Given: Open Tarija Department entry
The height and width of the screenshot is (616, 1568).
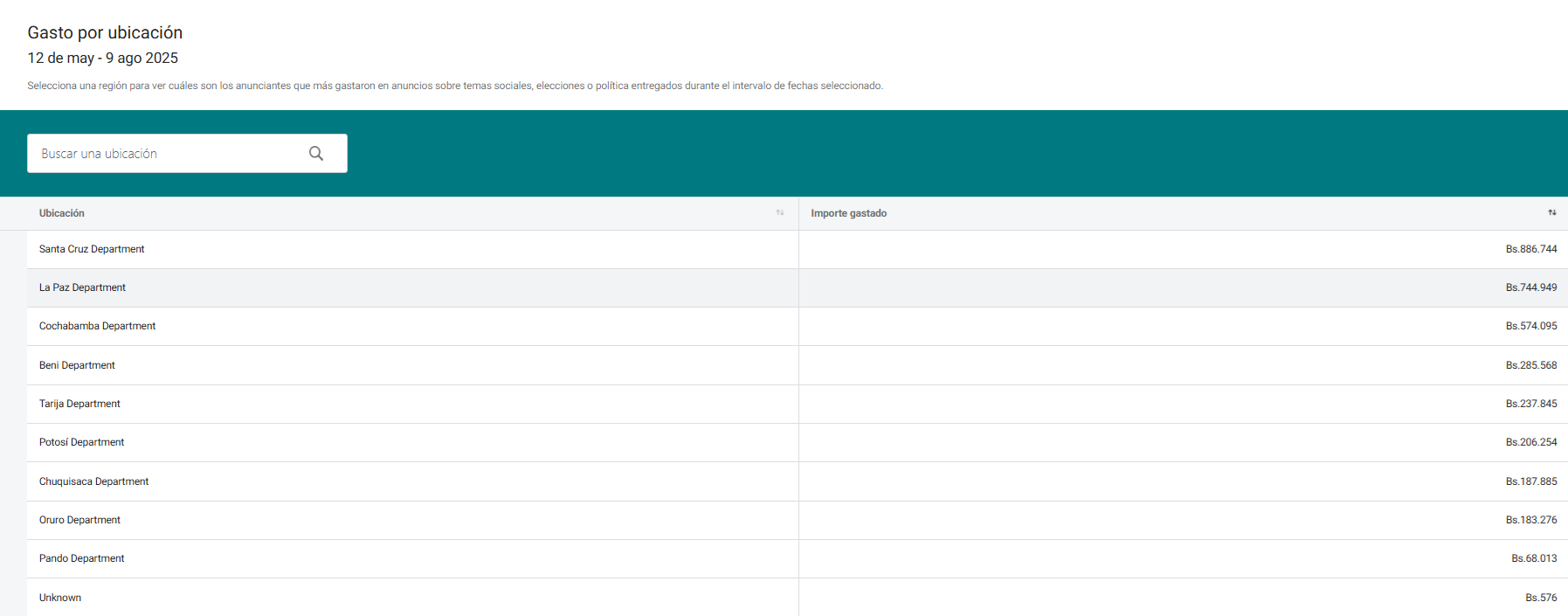Looking at the screenshot, I should [79, 404].
